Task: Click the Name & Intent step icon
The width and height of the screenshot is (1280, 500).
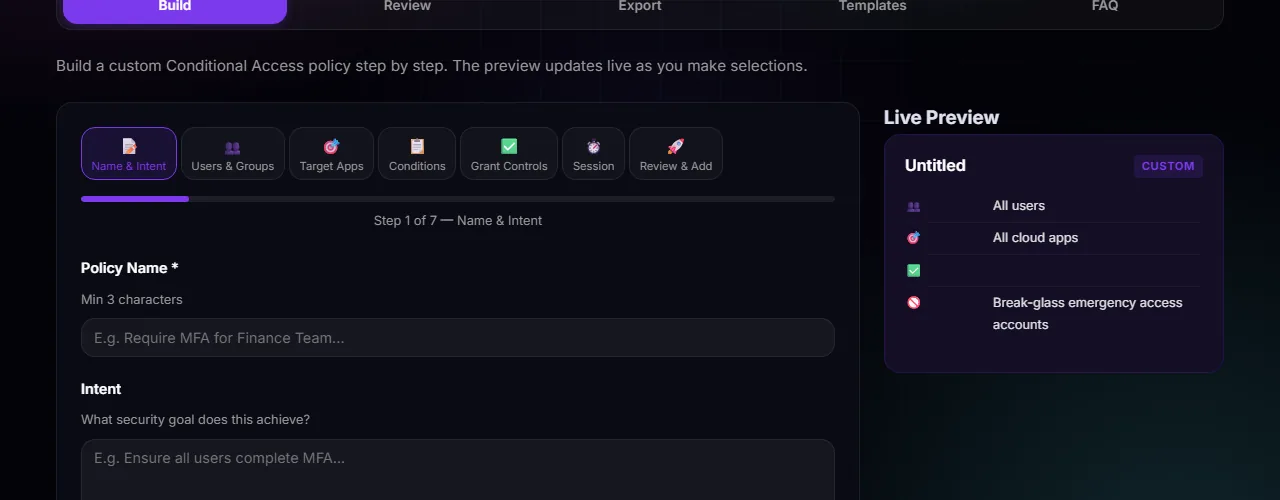Action: [x=129, y=146]
